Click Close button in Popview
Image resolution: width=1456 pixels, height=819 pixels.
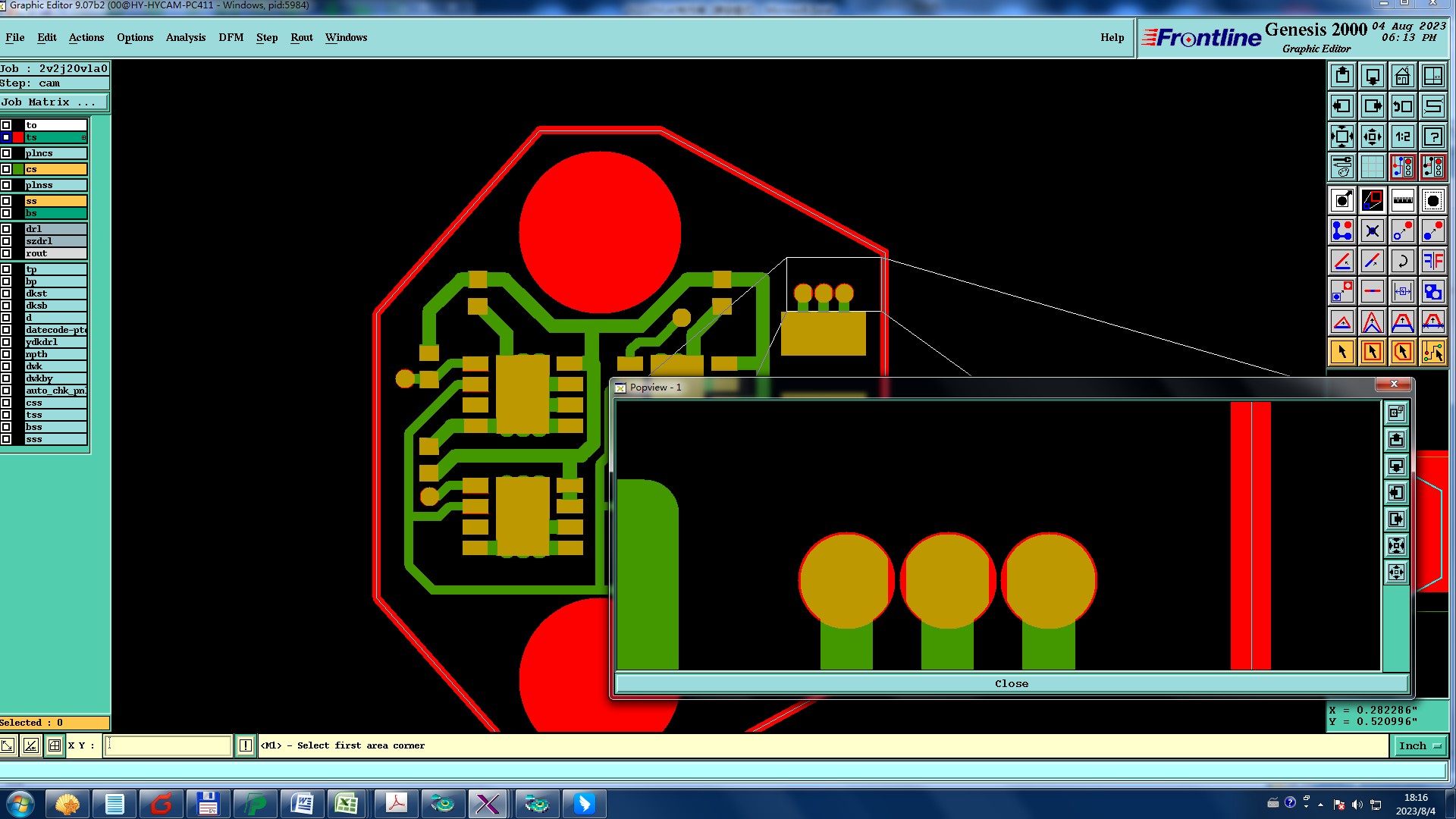1011,684
